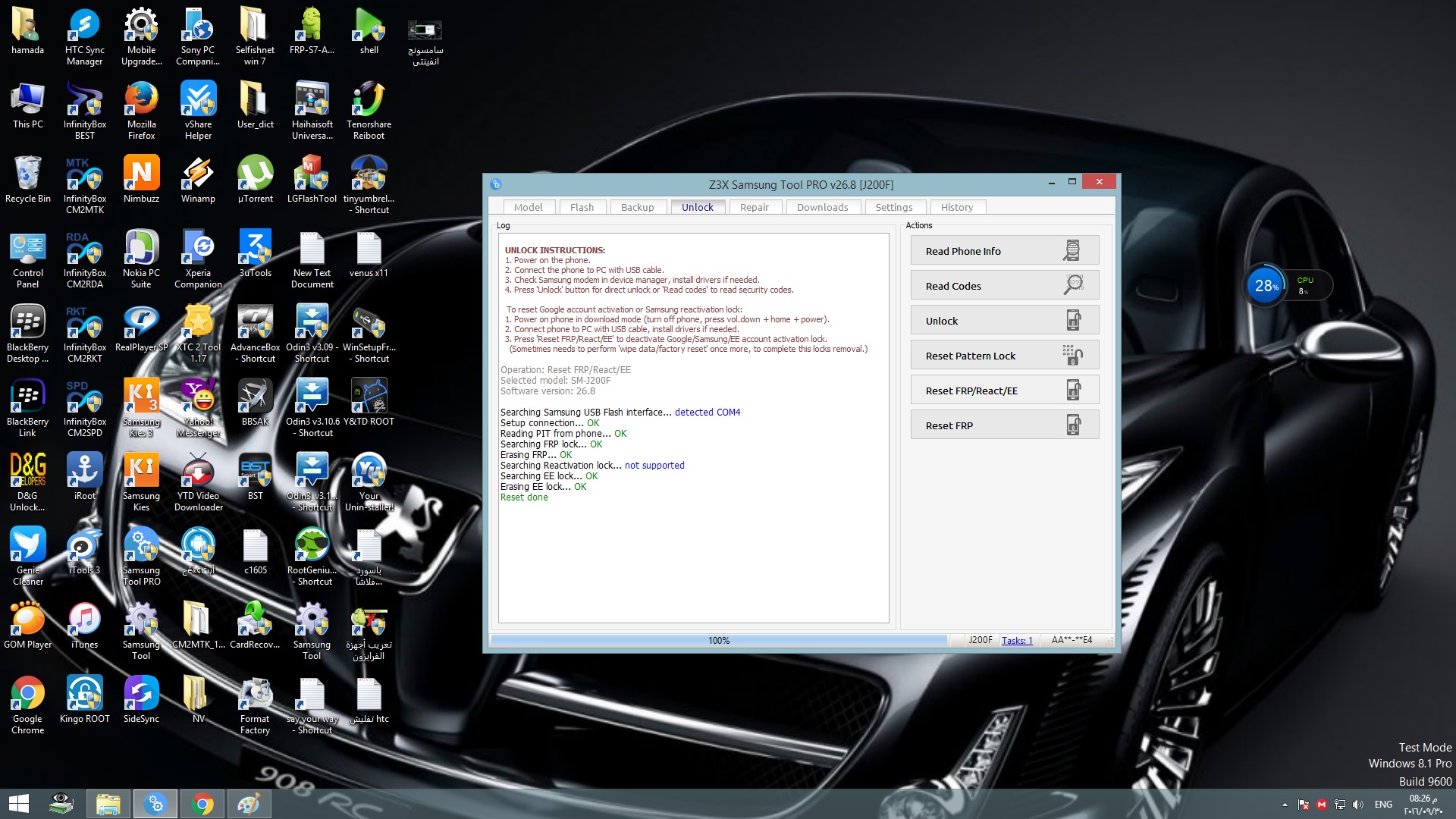Open YTD Video Downloader icon
Image resolution: width=1456 pixels, height=819 pixels.
(198, 482)
